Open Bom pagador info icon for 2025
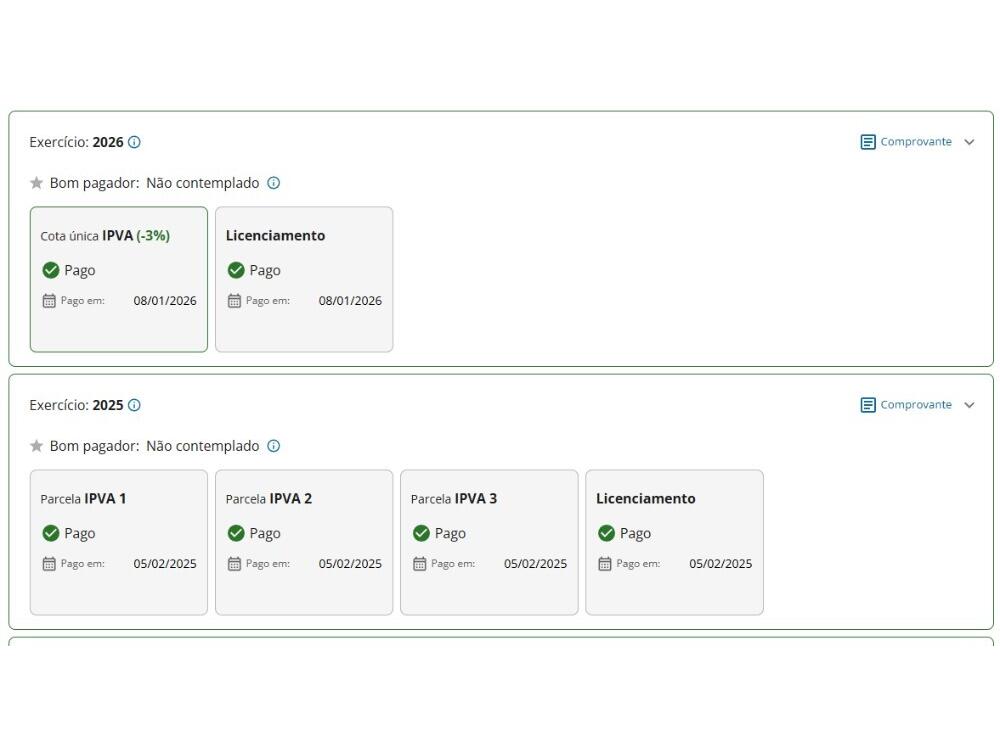 [x=273, y=446]
